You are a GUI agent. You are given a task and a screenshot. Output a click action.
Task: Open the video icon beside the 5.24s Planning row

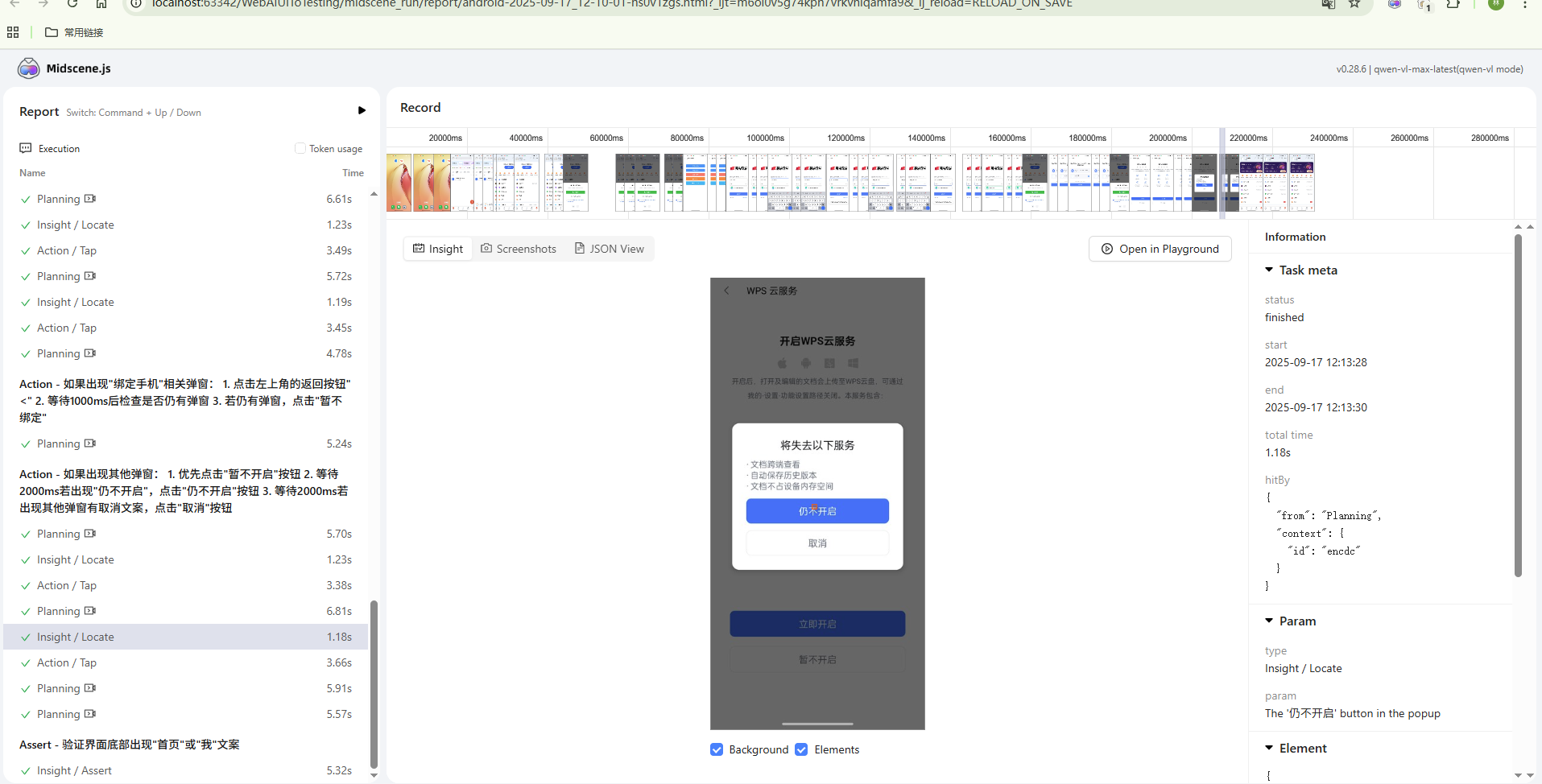[x=90, y=444]
